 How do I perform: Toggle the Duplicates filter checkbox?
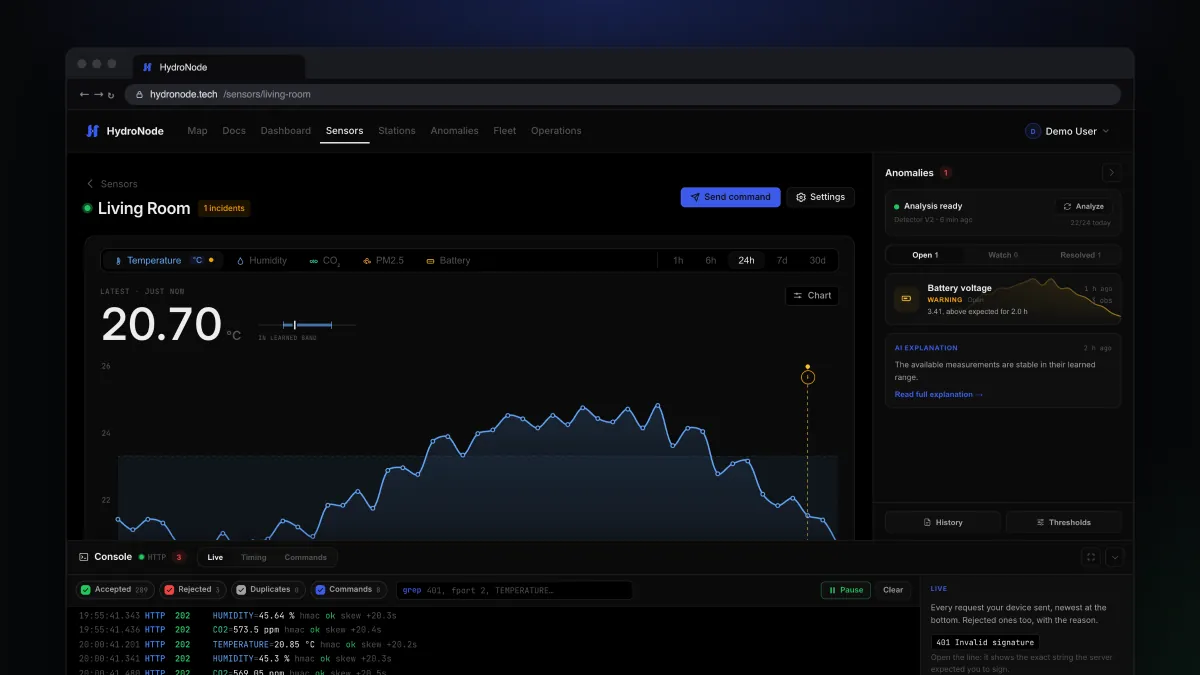point(240,590)
